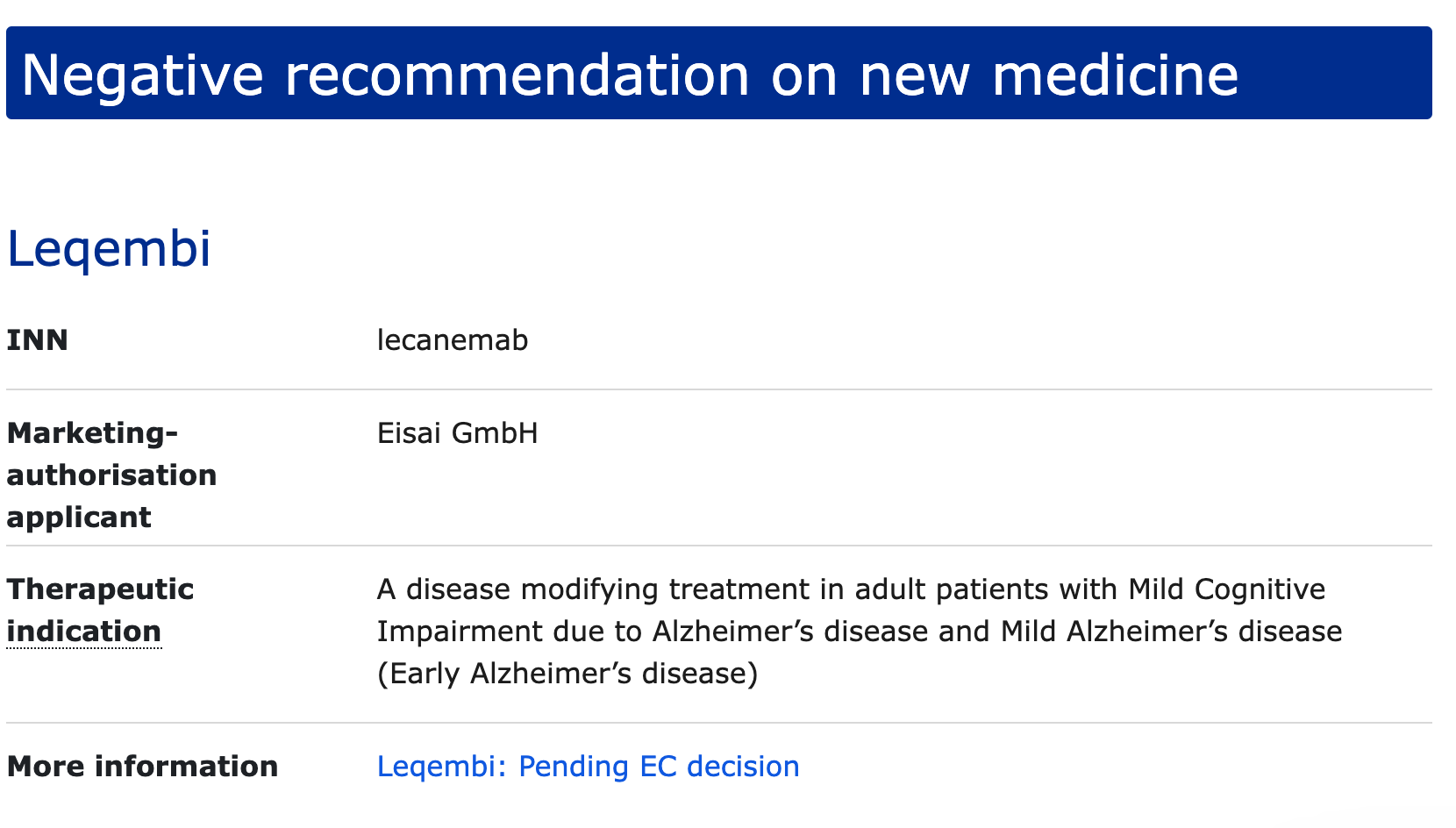The width and height of the screenshot is (1456, 828).
Task: Click the More information row label
Action: (x=142, y=767)
